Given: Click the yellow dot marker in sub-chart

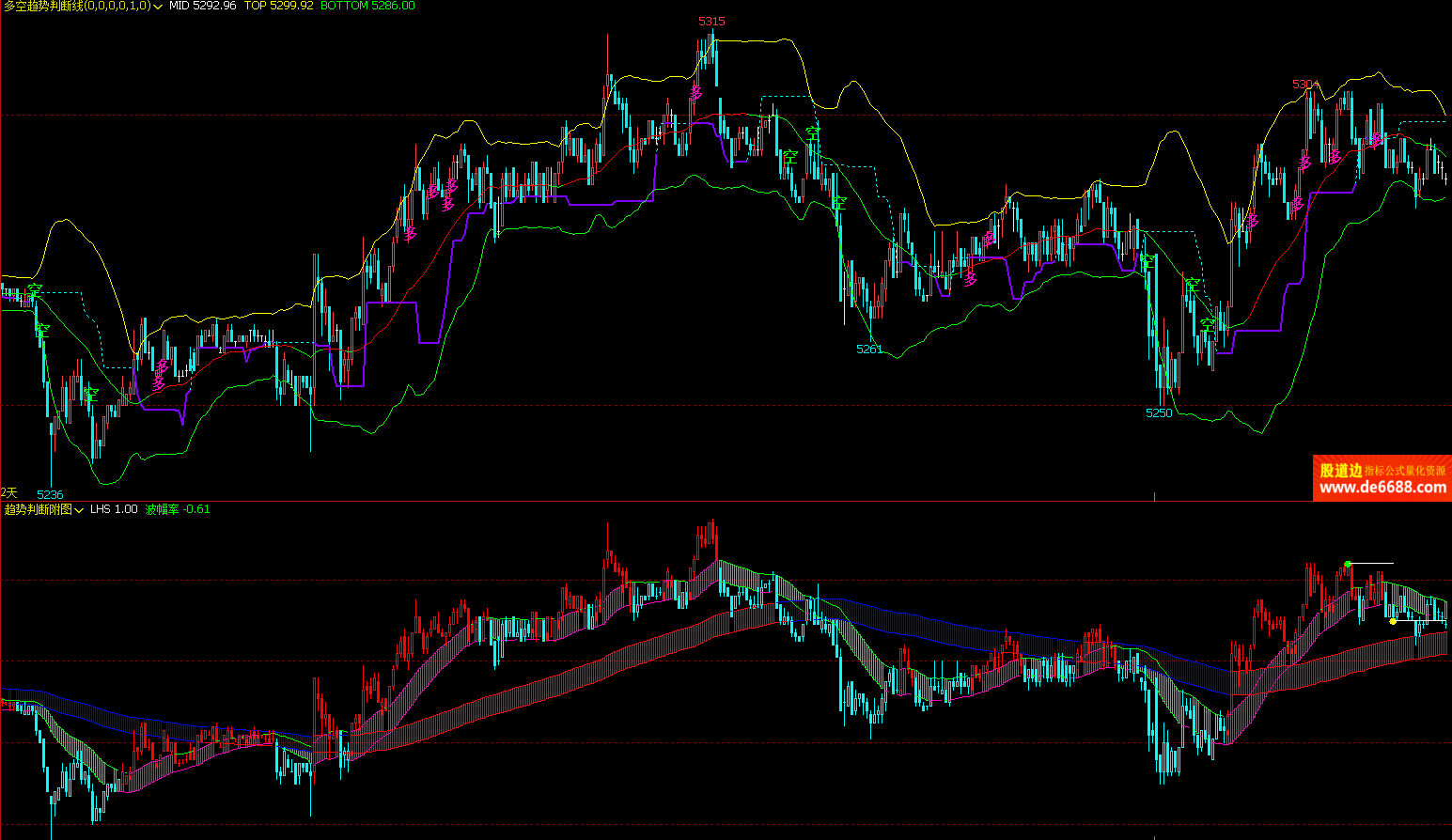Looking at the screenshot, I should pyautogui.click(x=1393, y=621).
